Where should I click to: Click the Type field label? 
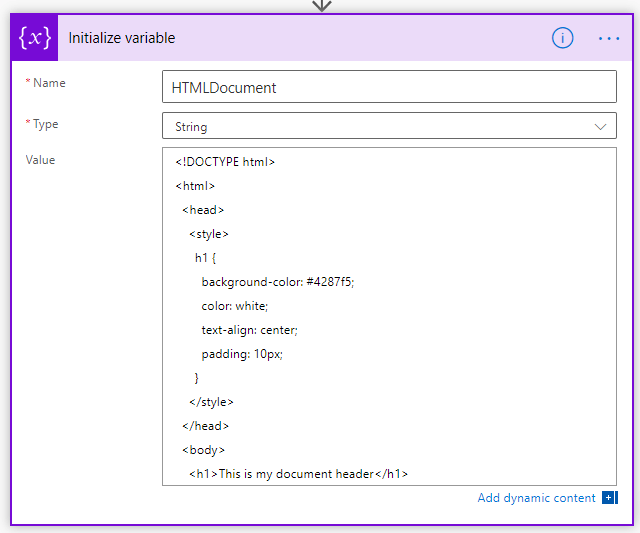pyautogui.click(x=45, y=124)
